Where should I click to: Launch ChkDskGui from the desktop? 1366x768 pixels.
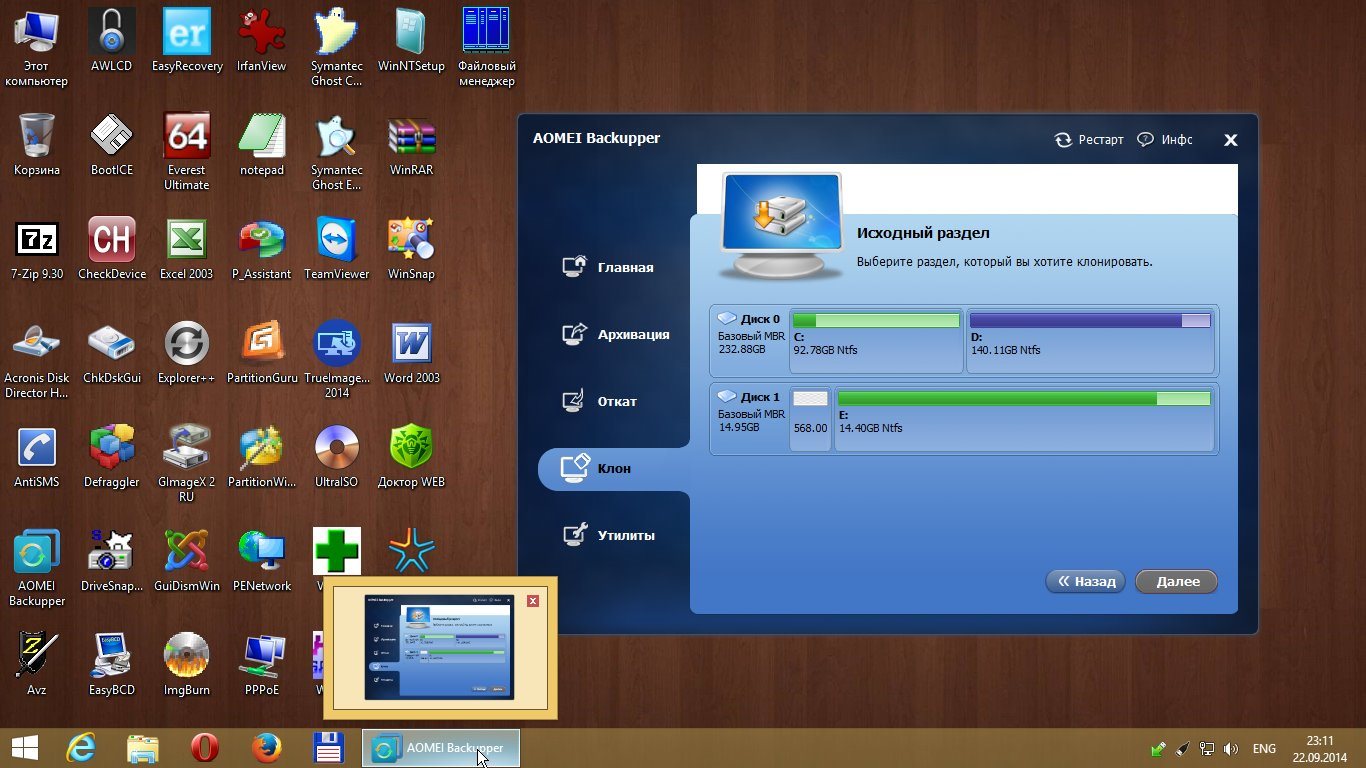pyautogui.click(x=111, y=353)
